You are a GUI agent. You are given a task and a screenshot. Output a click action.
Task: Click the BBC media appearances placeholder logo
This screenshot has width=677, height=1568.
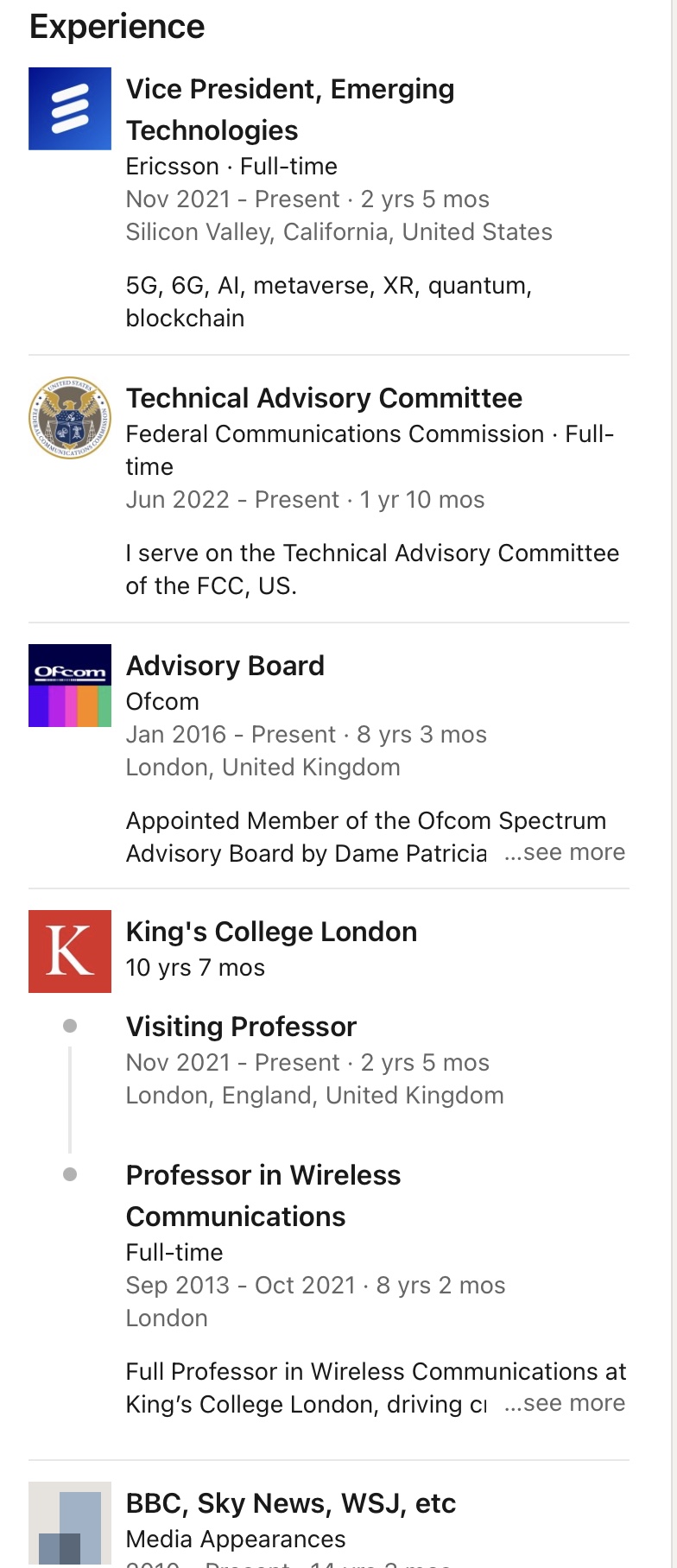coord(70,1524)
